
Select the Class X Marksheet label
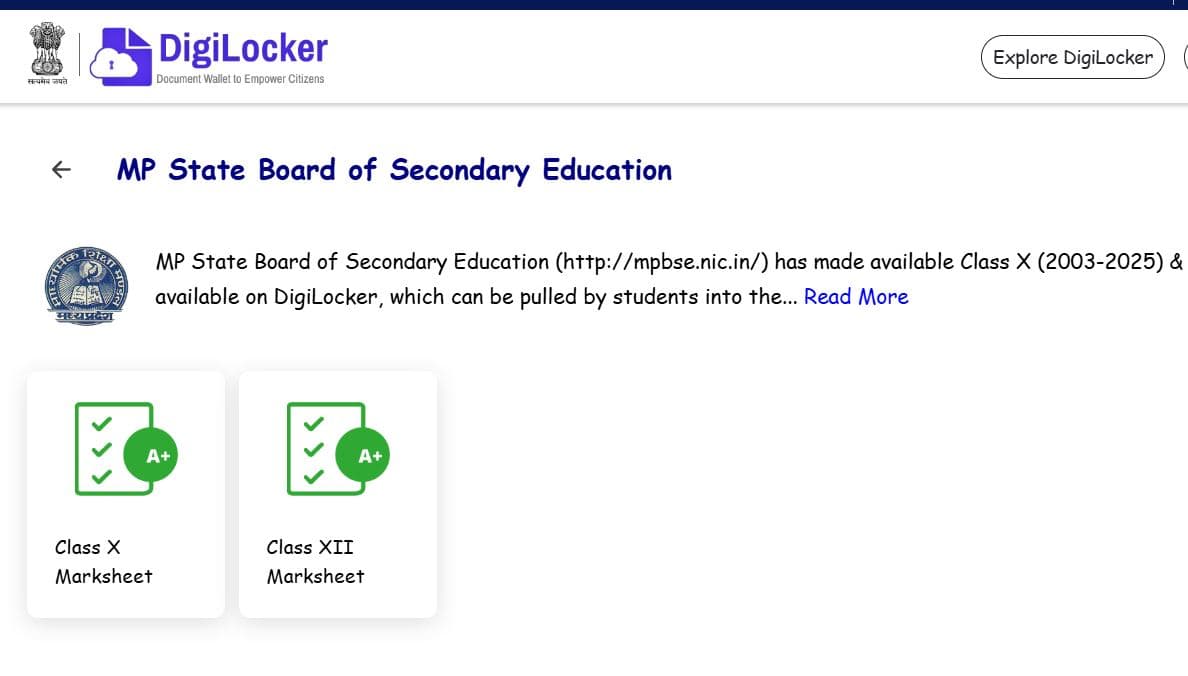click(x=103, y=562)
